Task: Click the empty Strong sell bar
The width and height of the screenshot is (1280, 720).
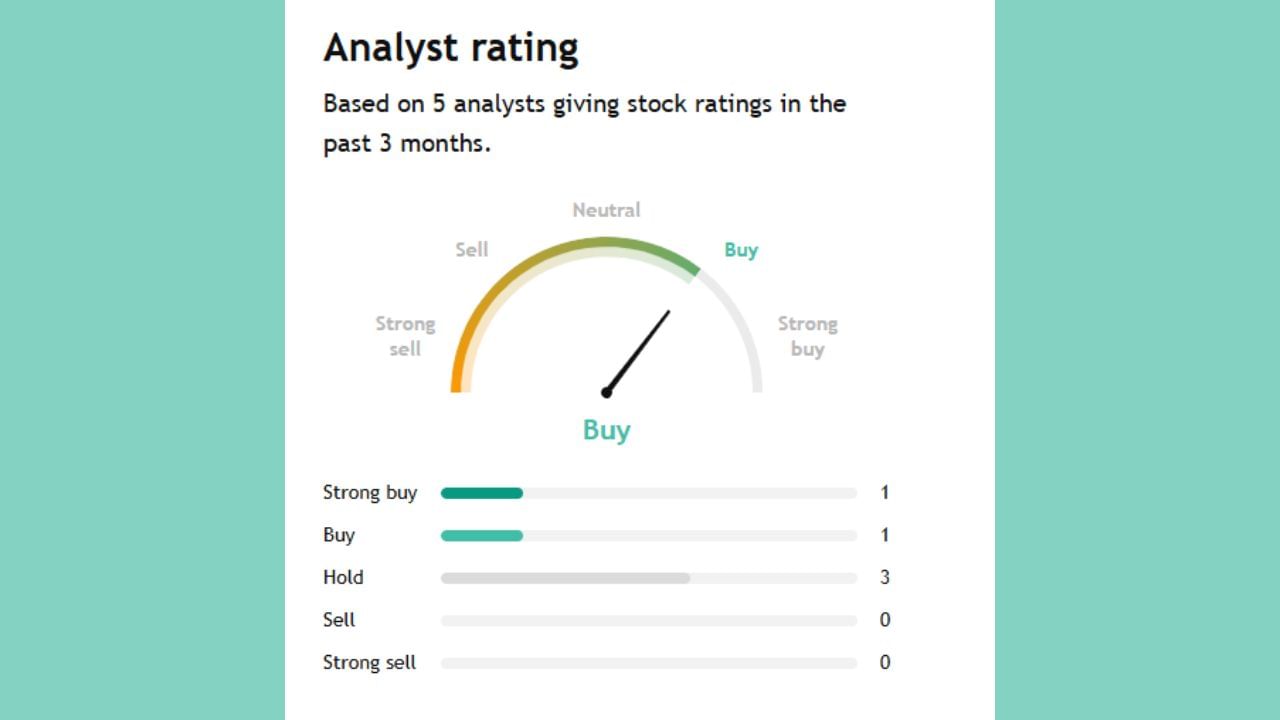Action: (x=648, y=663)
